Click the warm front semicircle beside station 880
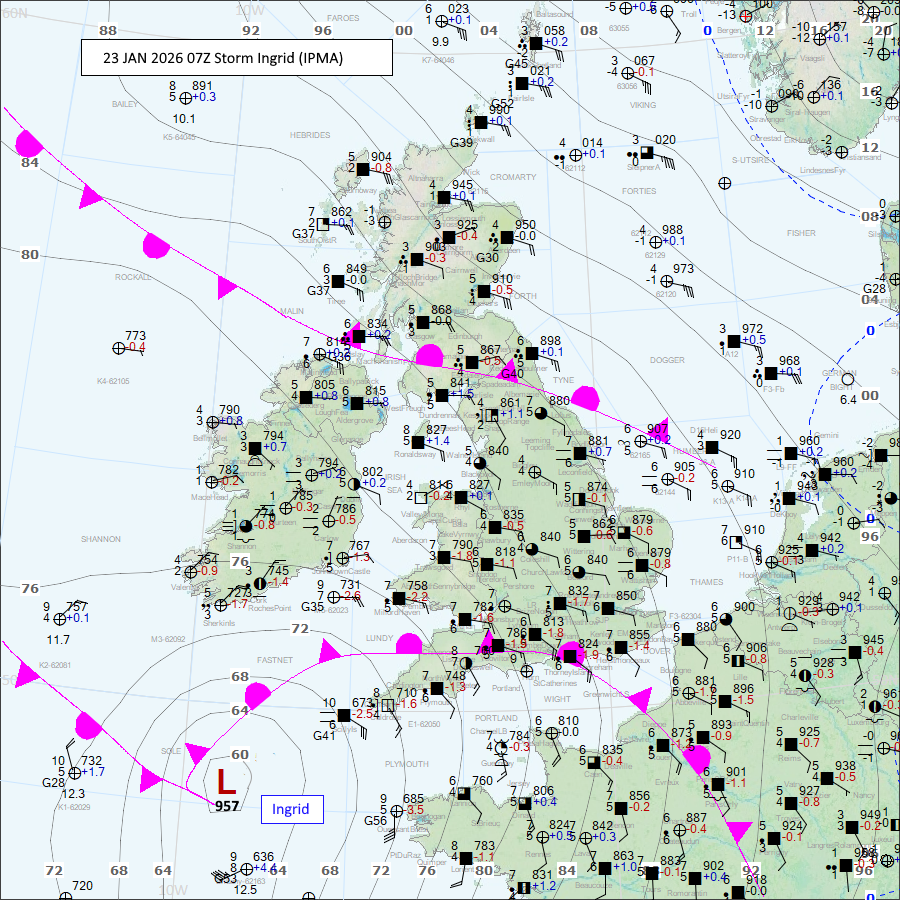Image resolution: width=900 pixels, height=900 pixels. (583, 397)
